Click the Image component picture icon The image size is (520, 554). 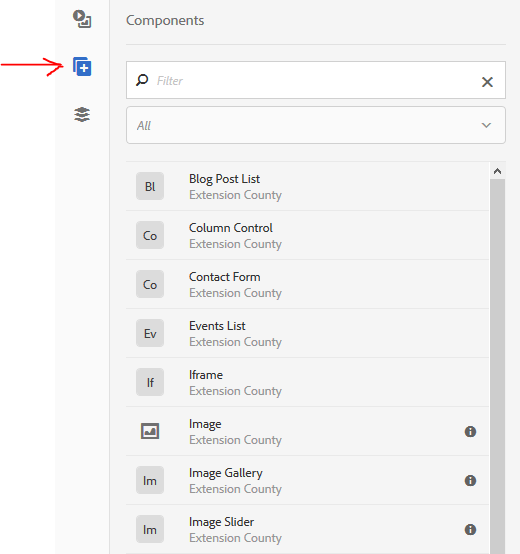[x=150, y=431]
